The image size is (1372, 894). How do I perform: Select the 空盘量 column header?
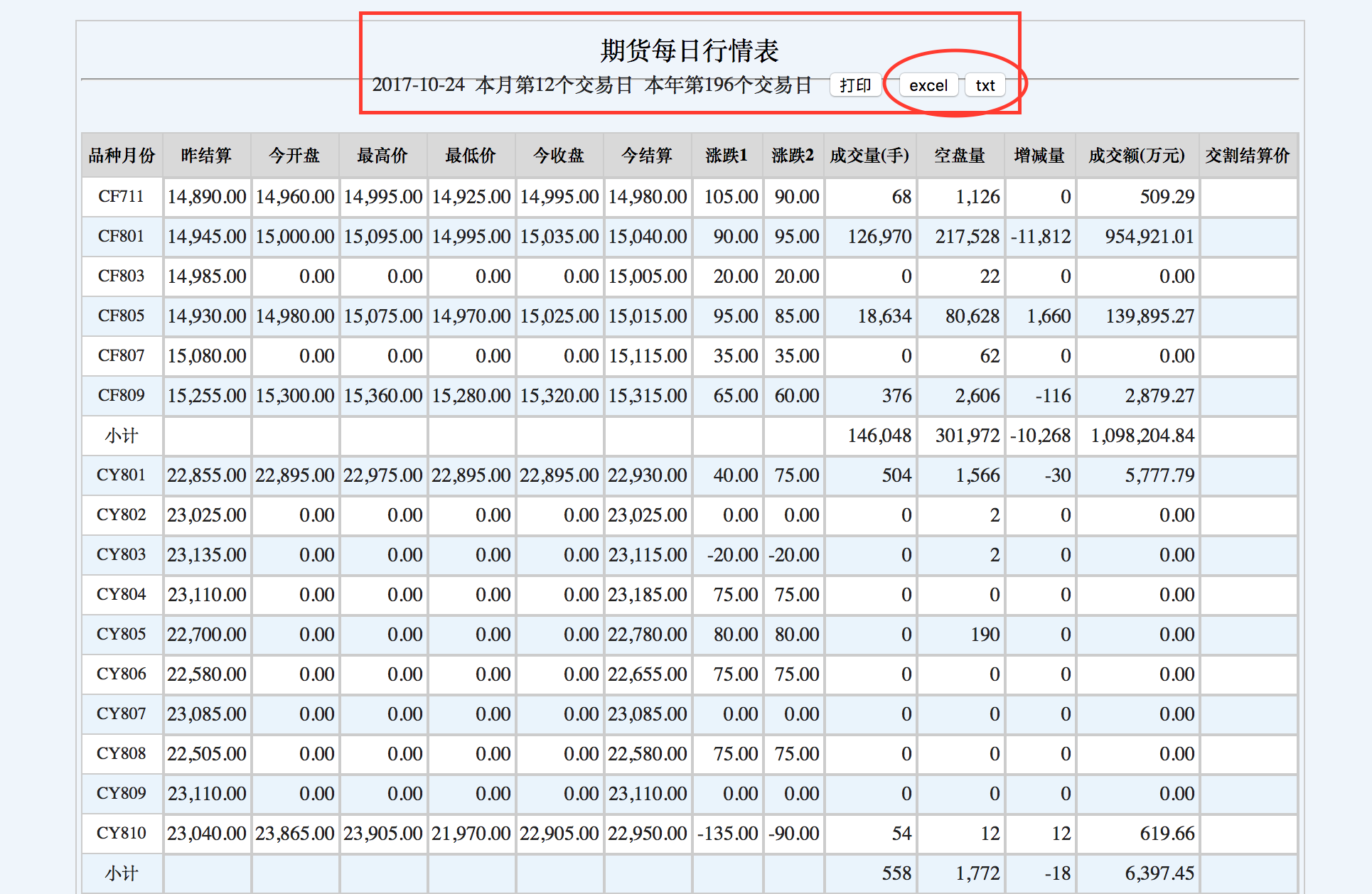960,156
